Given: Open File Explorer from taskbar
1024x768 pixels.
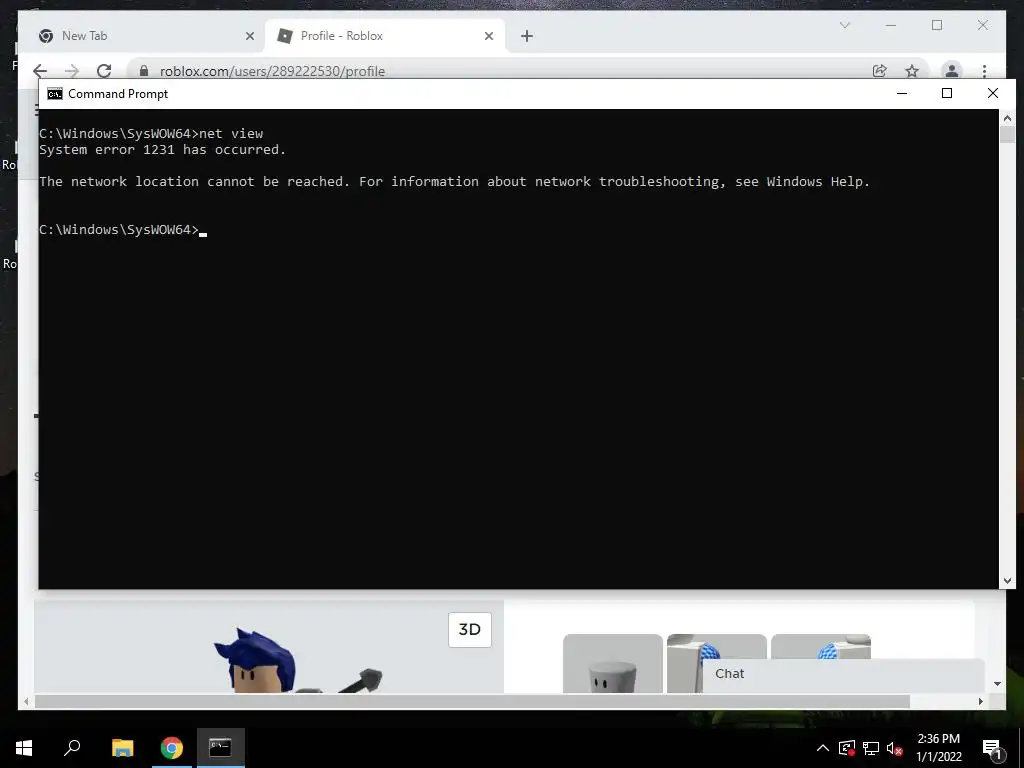Looking at the screenshot, I should (x=122, y=748).
